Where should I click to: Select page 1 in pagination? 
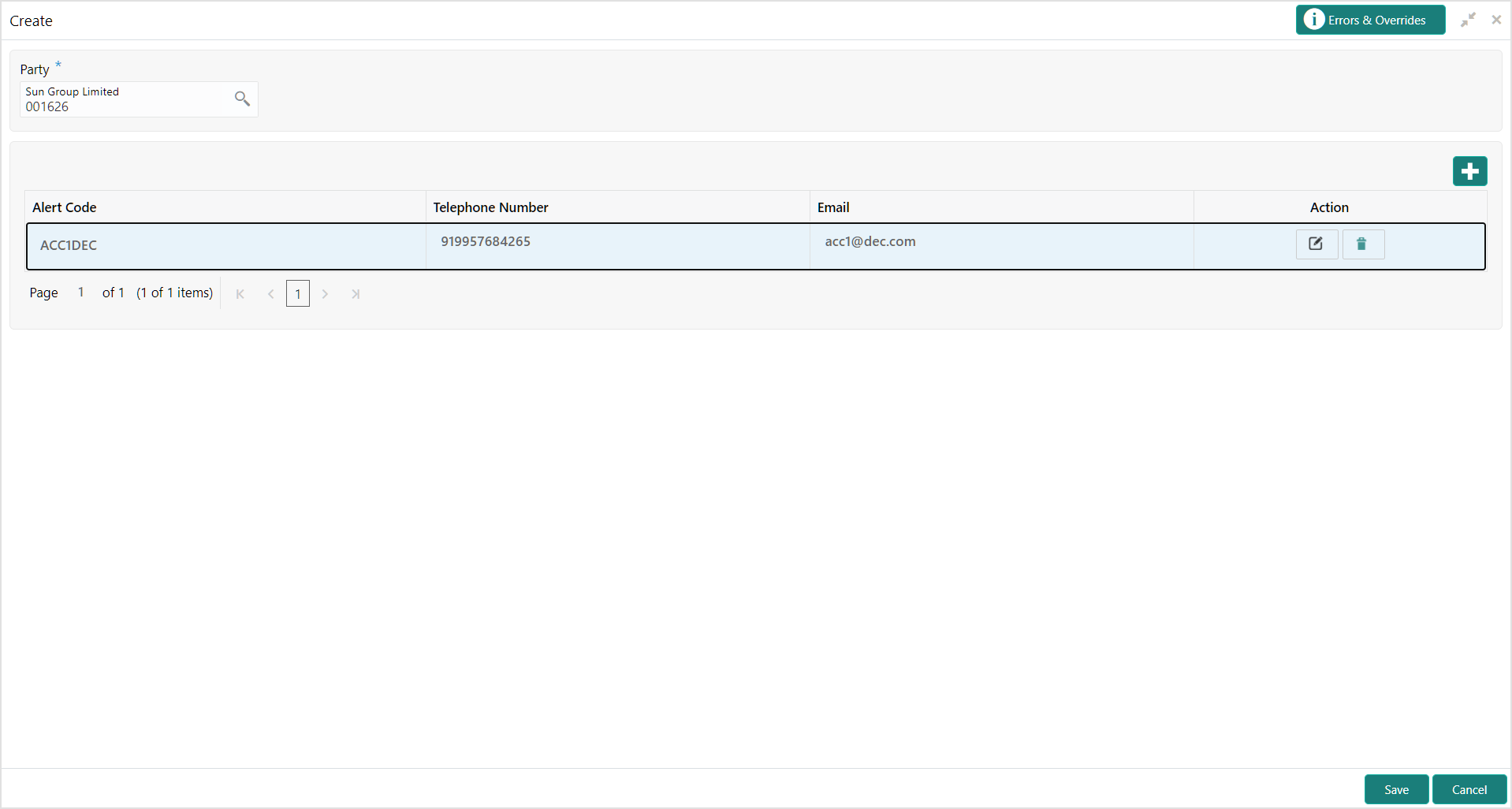tap(298, 294)
